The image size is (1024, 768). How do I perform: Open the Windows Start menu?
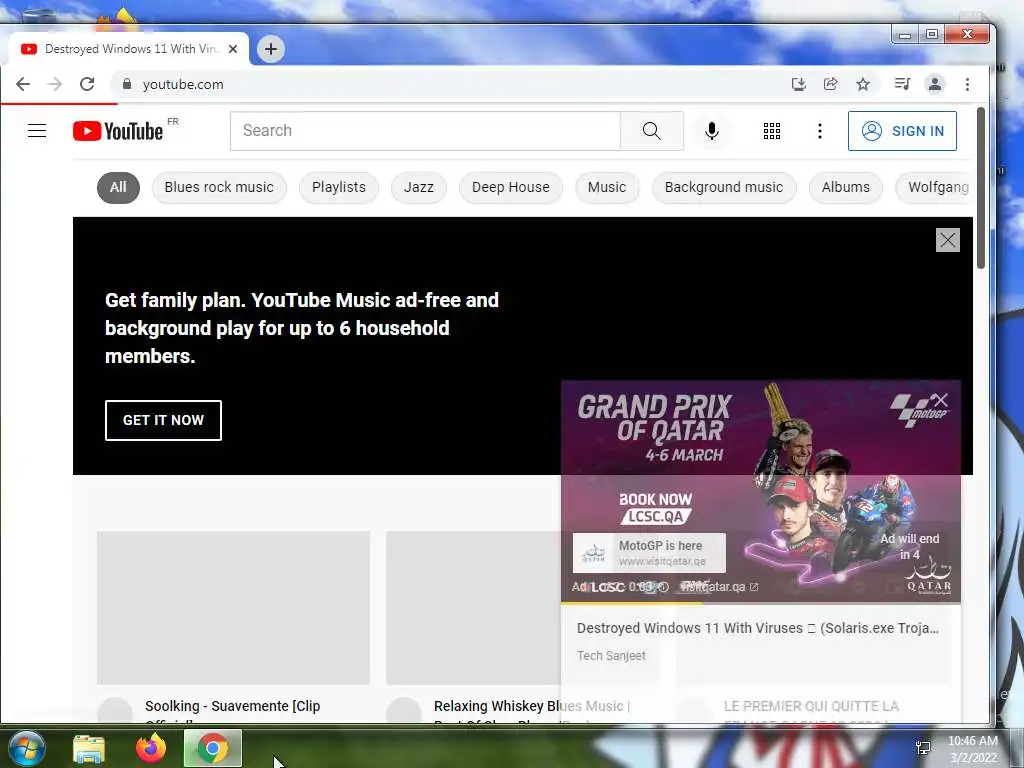[26, 748]
